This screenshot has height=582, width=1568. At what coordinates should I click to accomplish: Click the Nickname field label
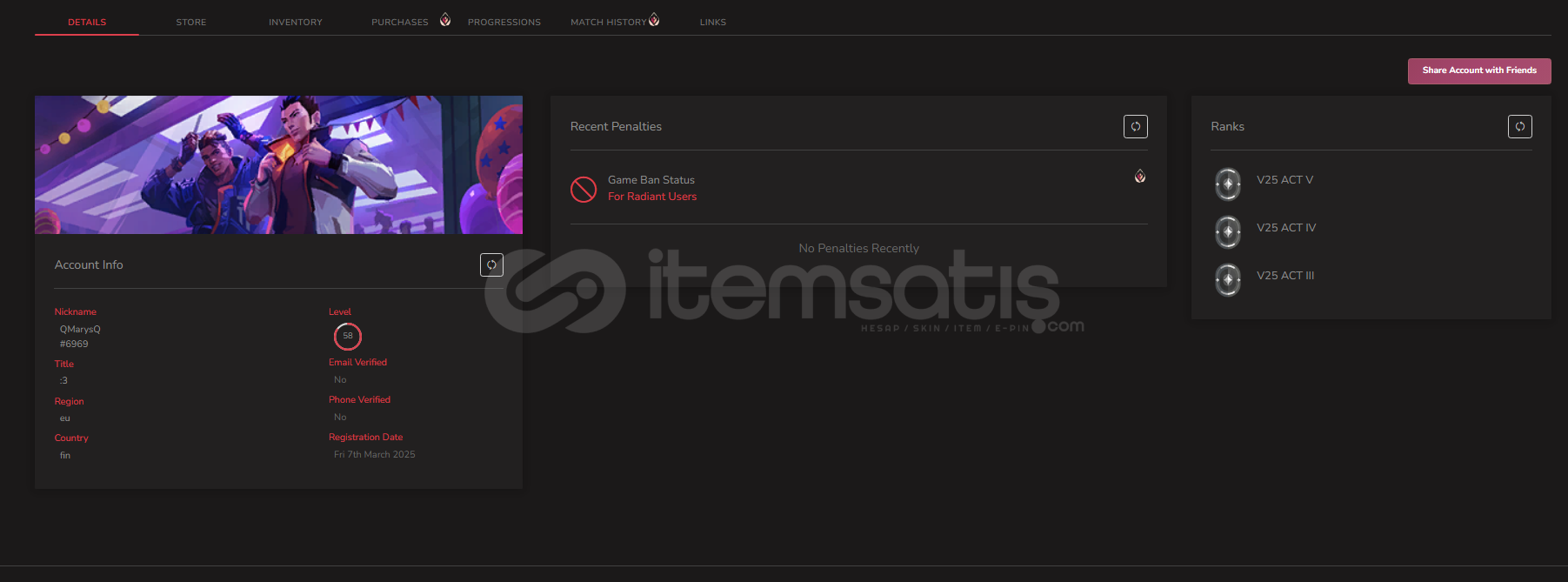[x=76, y=311]
